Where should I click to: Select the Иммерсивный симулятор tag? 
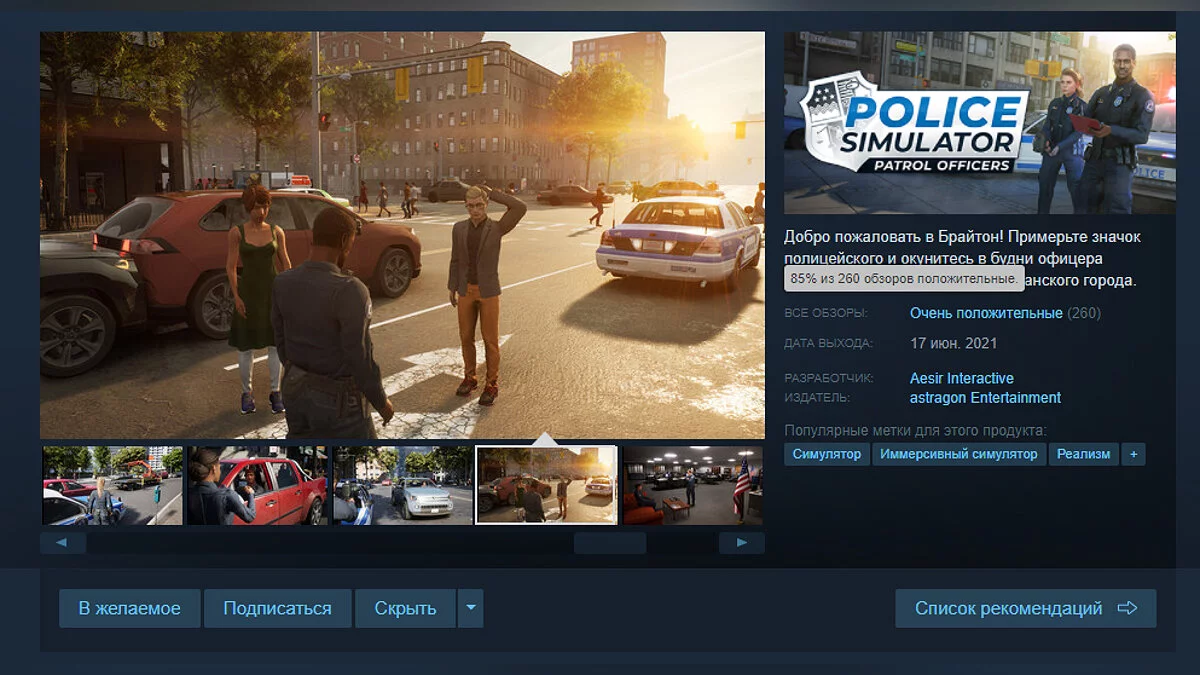pyautogui.click(x=959, y=454)
